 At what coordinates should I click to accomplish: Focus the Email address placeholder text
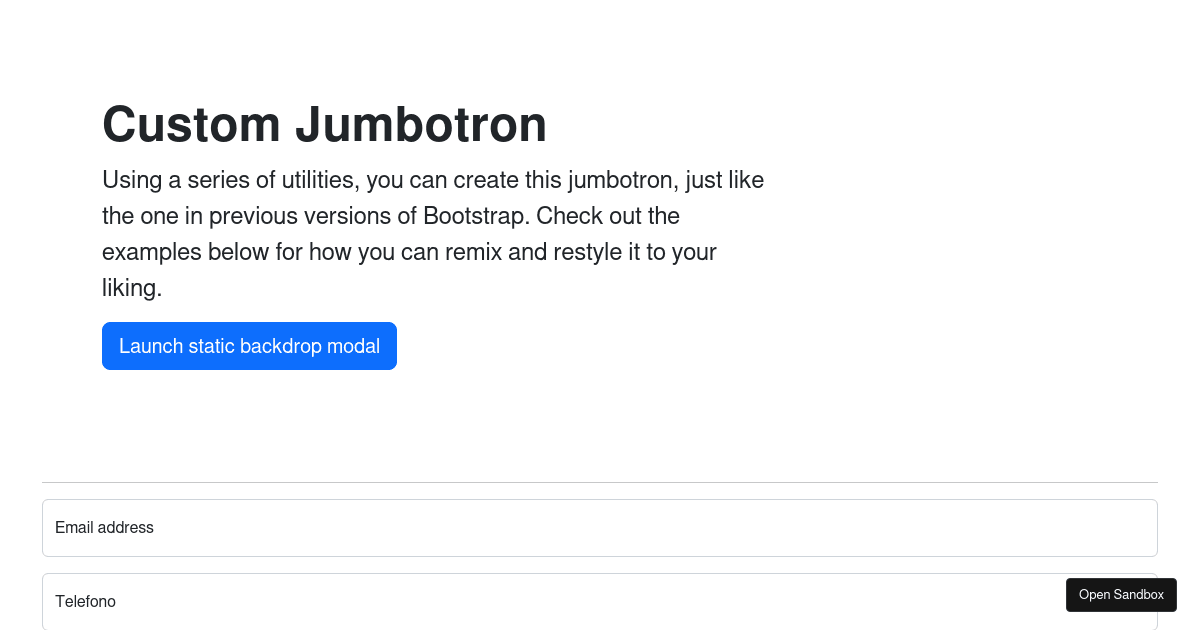coord(104,527)
